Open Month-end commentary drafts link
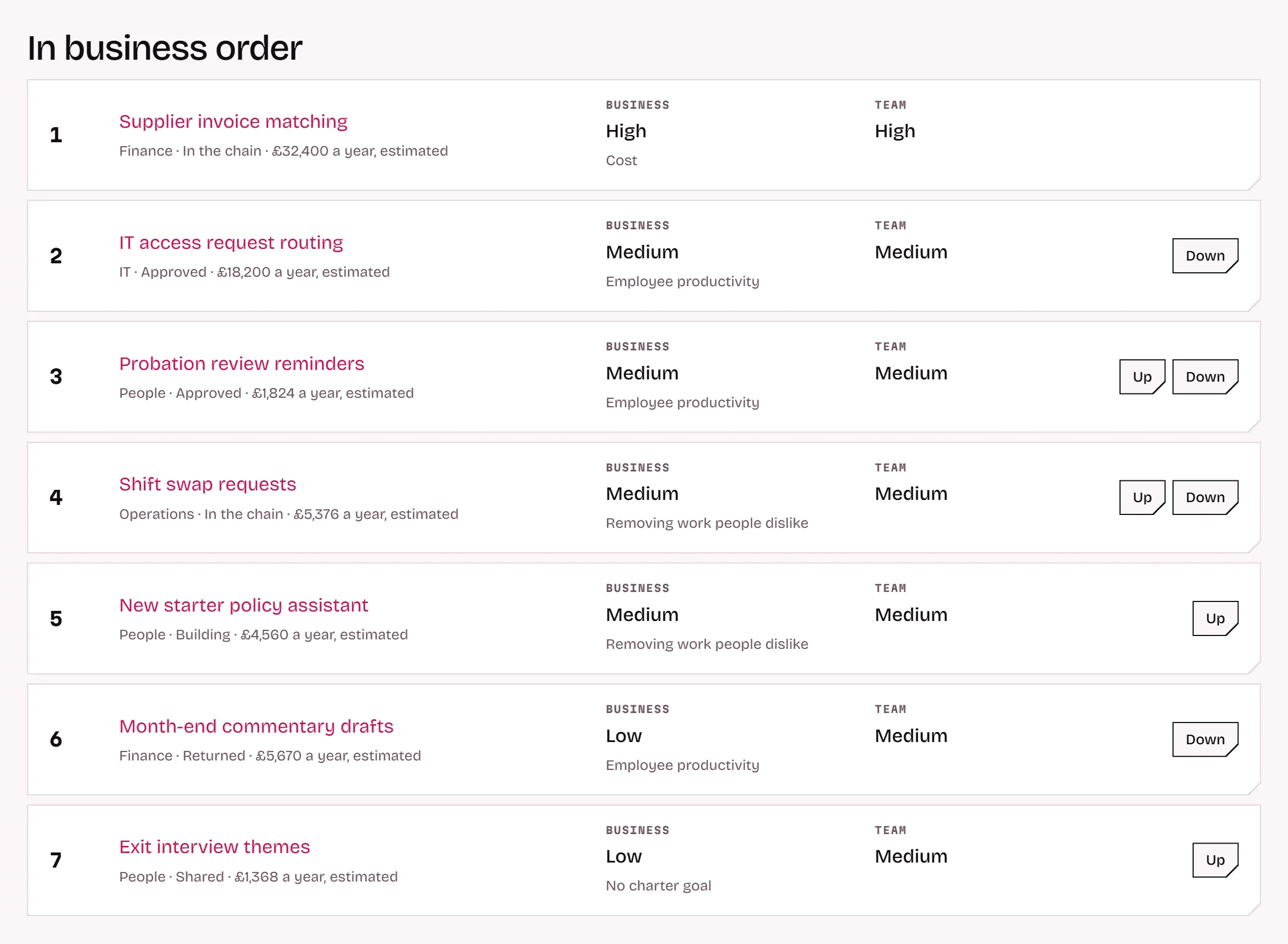 (256, 727)
